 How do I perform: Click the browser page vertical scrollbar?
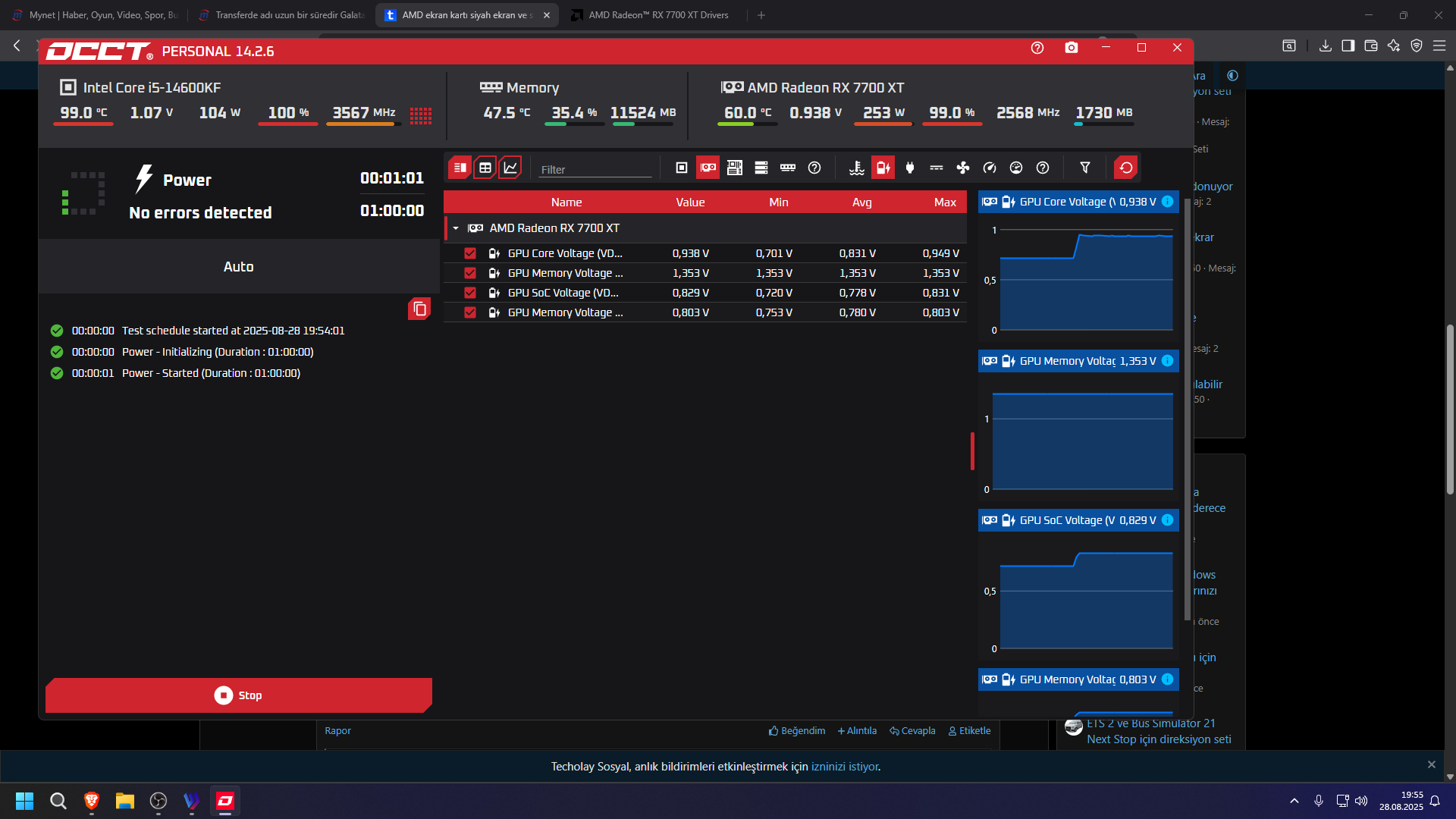pyautogui.click(x=1450, y=409)
